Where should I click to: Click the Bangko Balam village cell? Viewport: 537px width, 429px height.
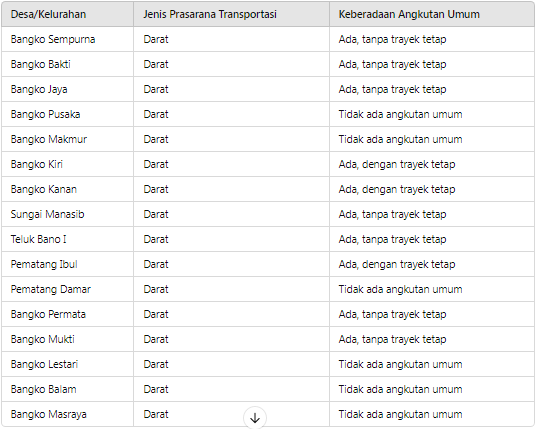point(67,389)
